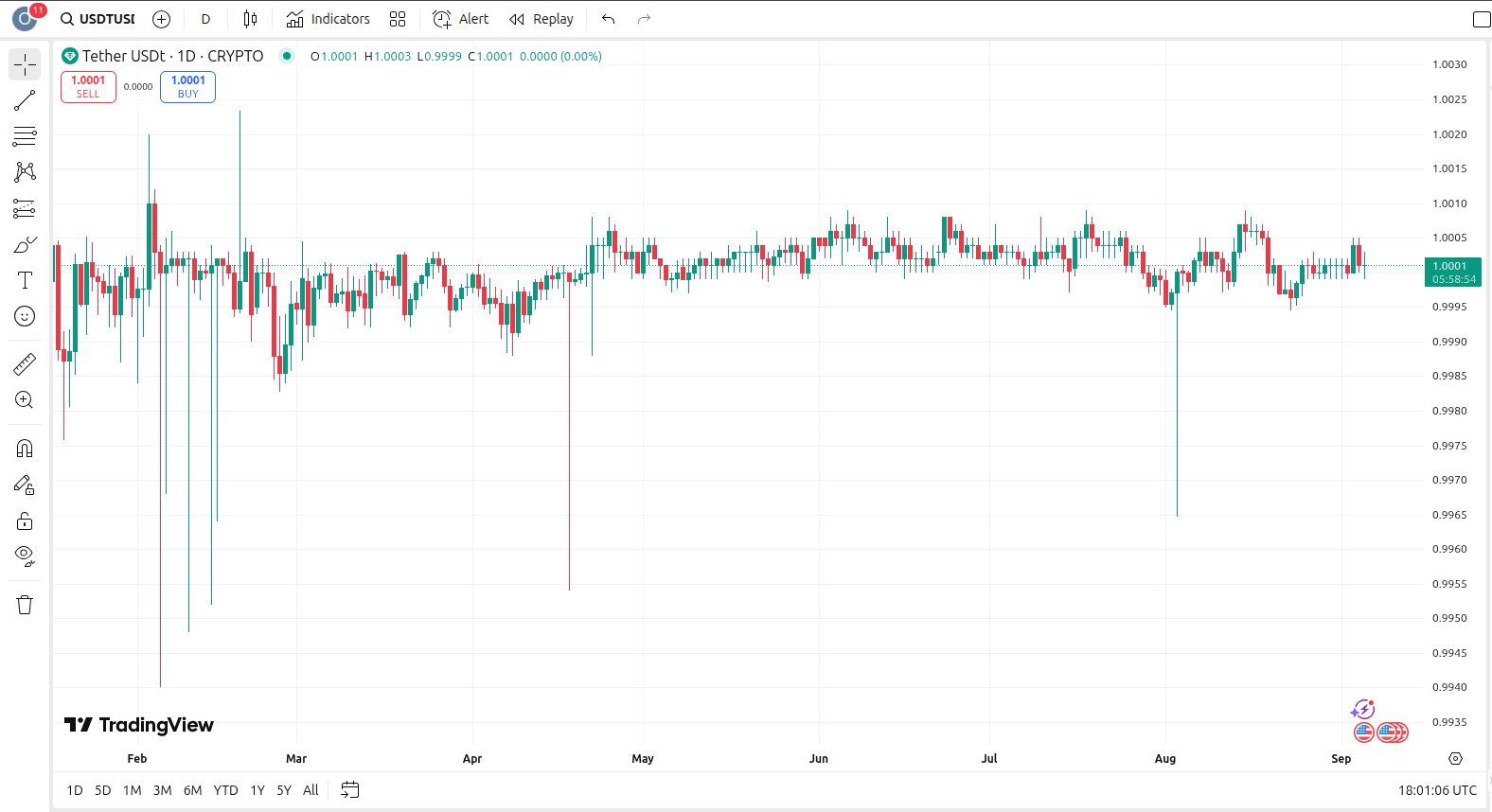
Task: Undo the last chart action
Action: tap(608, 19)
